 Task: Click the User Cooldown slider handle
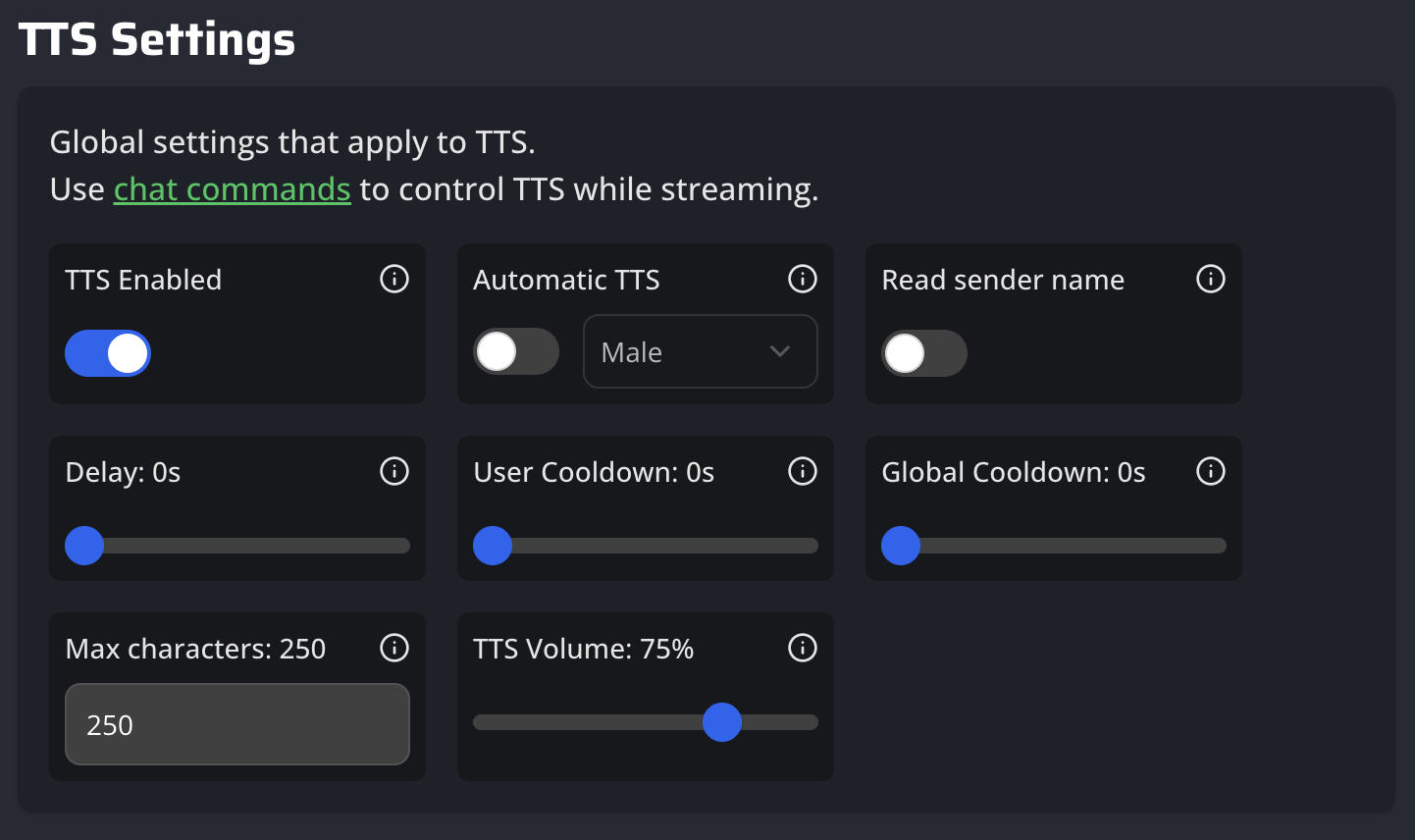pos(493,546)
